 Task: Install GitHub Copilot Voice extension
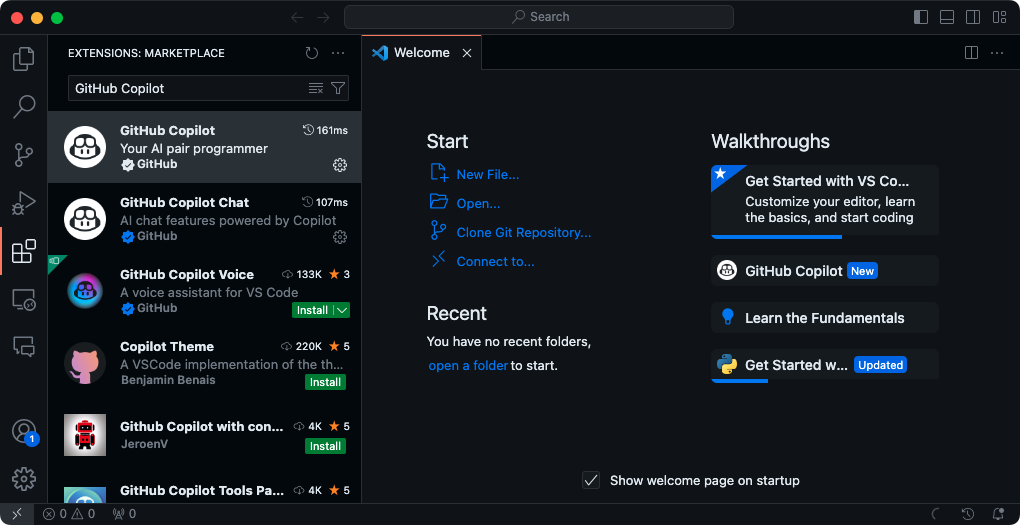tap(313, 310)
